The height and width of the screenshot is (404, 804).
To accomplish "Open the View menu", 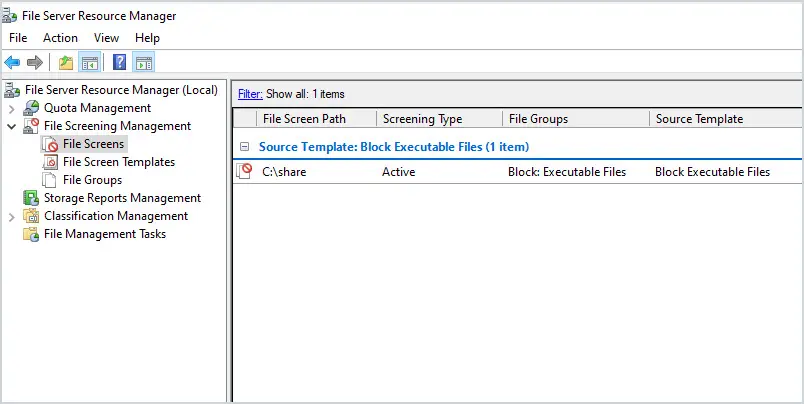I will point(106,38).
